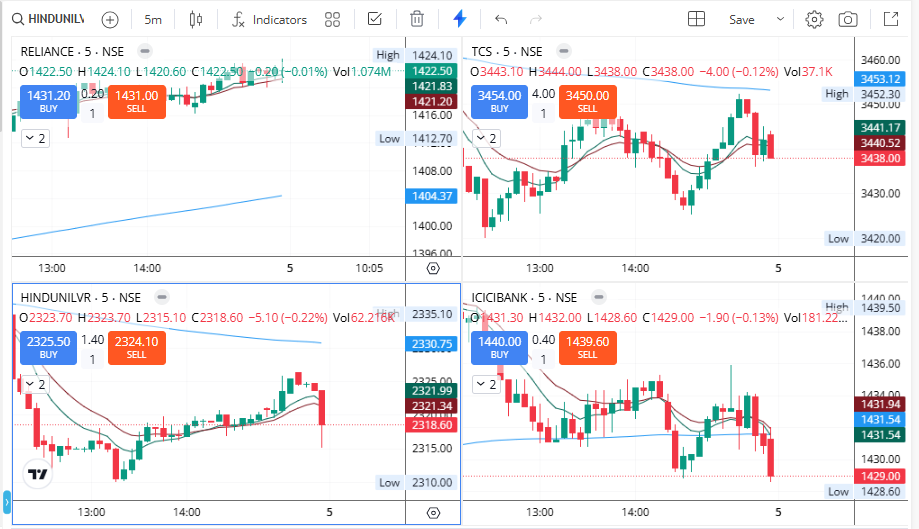Click the trash icon to remove drawings

(417, 19)
